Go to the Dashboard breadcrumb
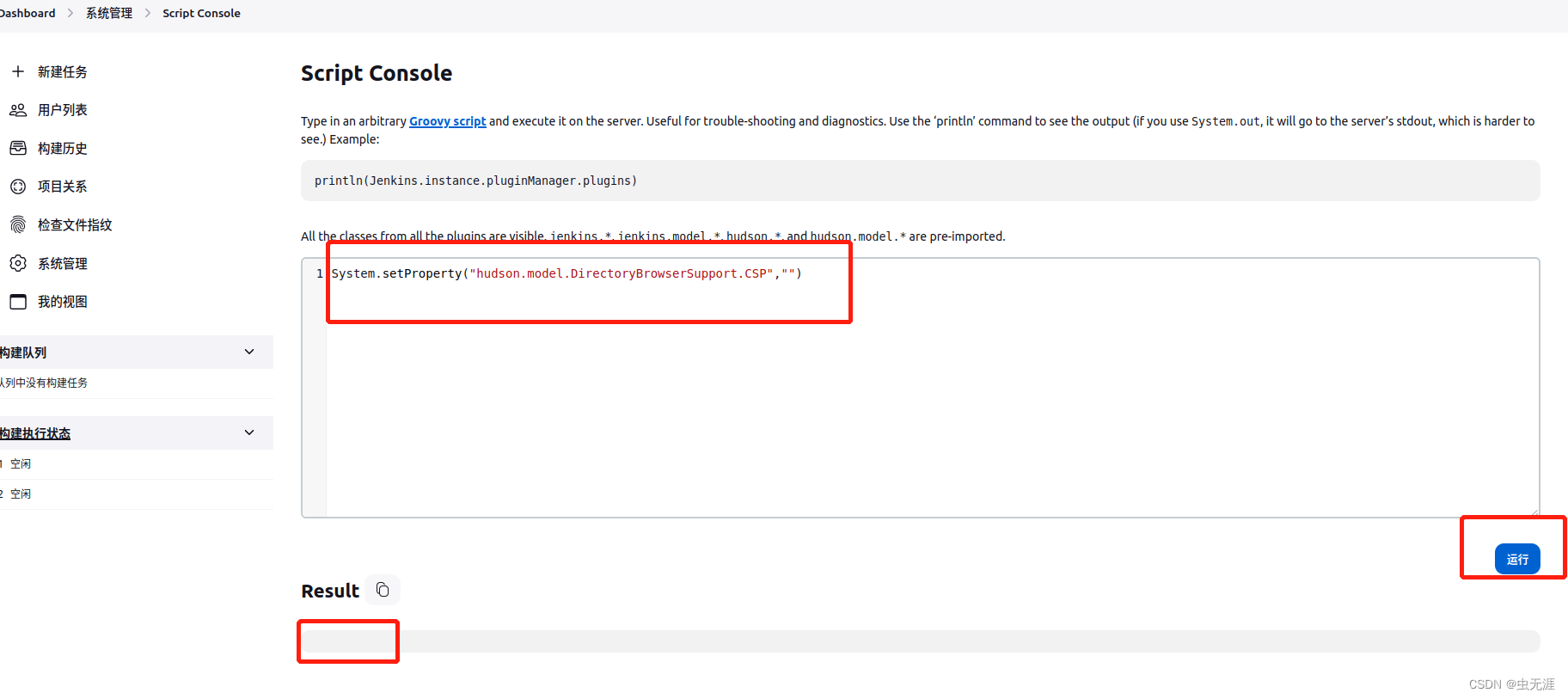 pyautogui.click(x=28, y=13)
